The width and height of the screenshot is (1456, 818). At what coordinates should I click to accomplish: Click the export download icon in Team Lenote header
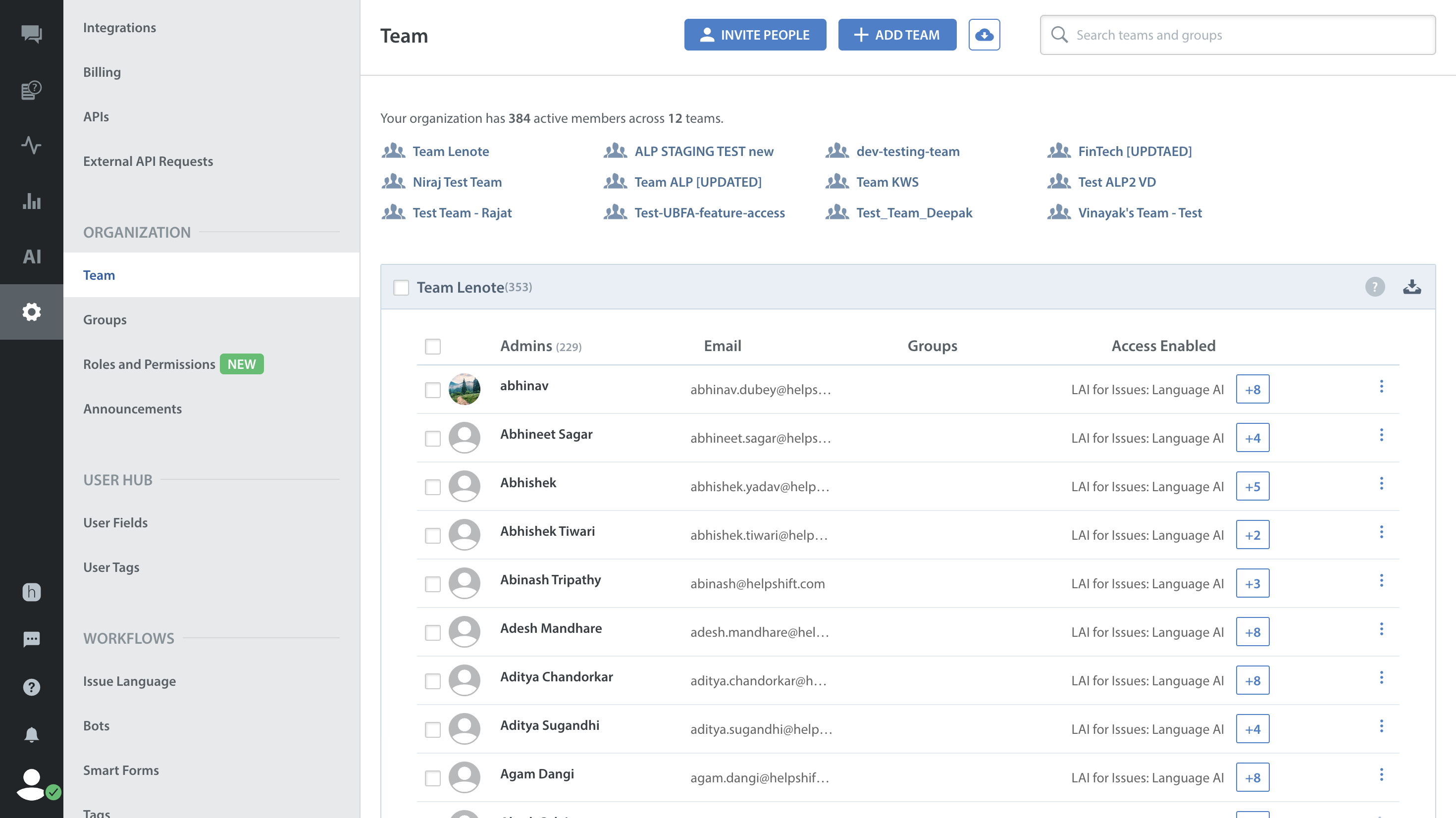pos(1411,287)
